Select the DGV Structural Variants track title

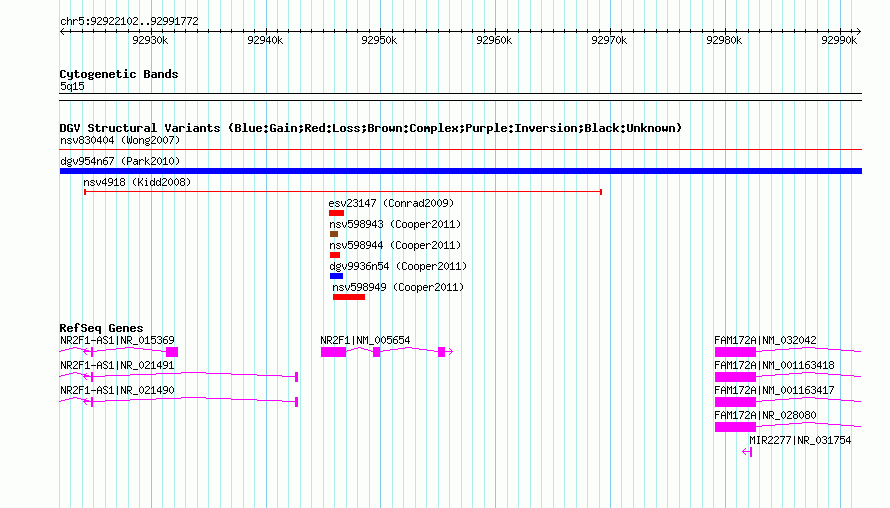(x=371, y=128)
